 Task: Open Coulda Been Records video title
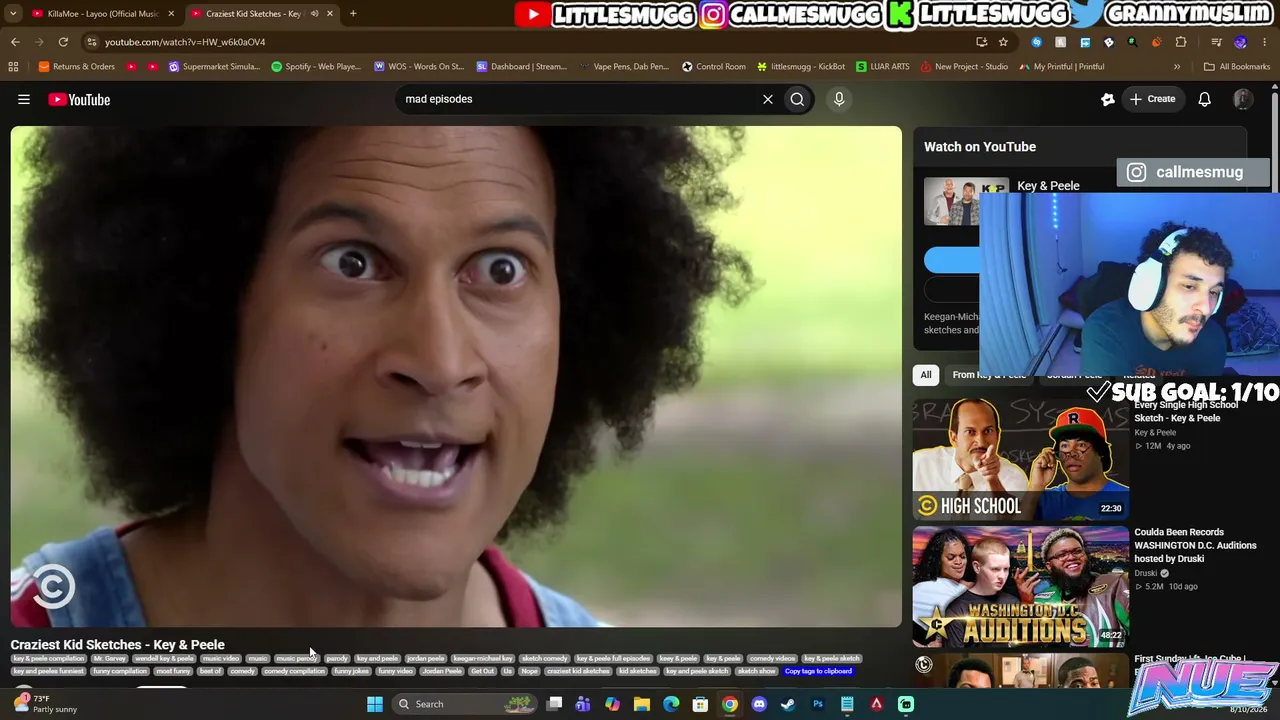pos(1195,545)
